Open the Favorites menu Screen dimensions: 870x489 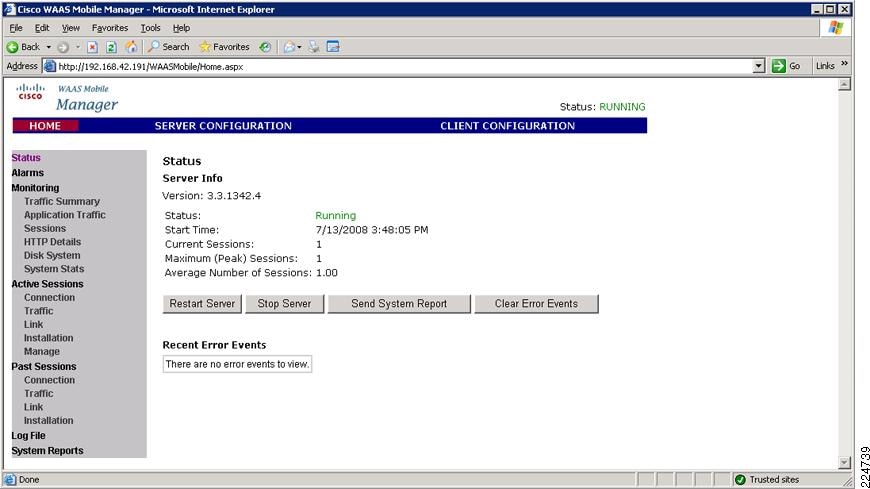[x=110, y=28]
